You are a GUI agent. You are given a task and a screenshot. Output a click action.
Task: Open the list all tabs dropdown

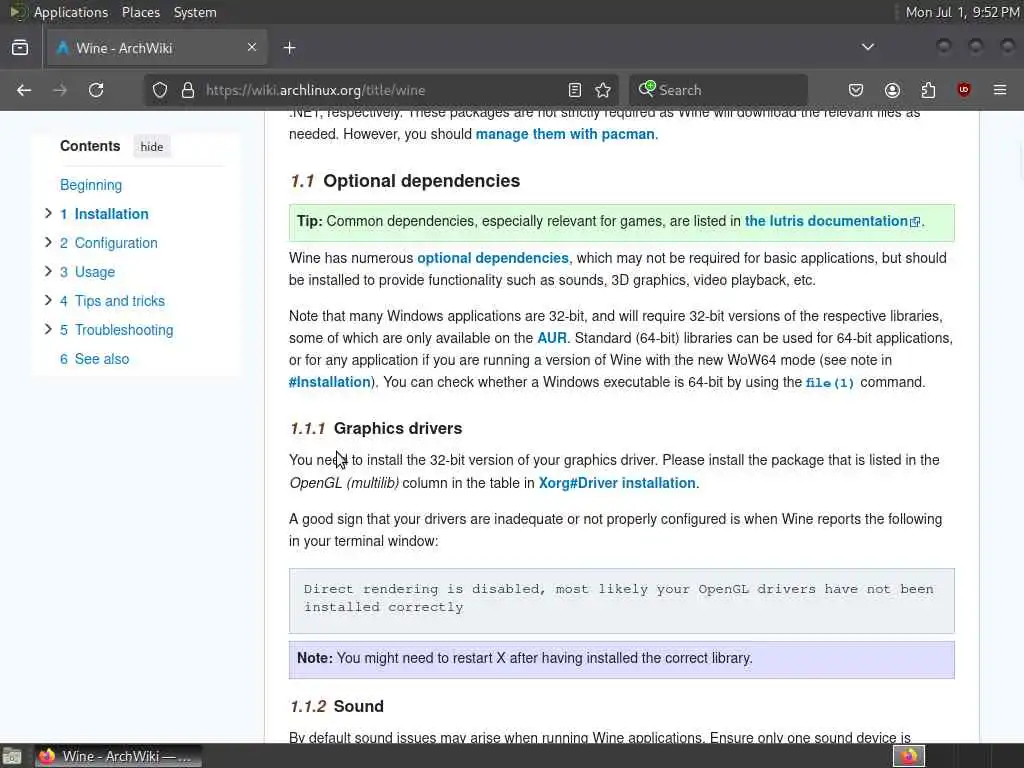tap(868, 47)
